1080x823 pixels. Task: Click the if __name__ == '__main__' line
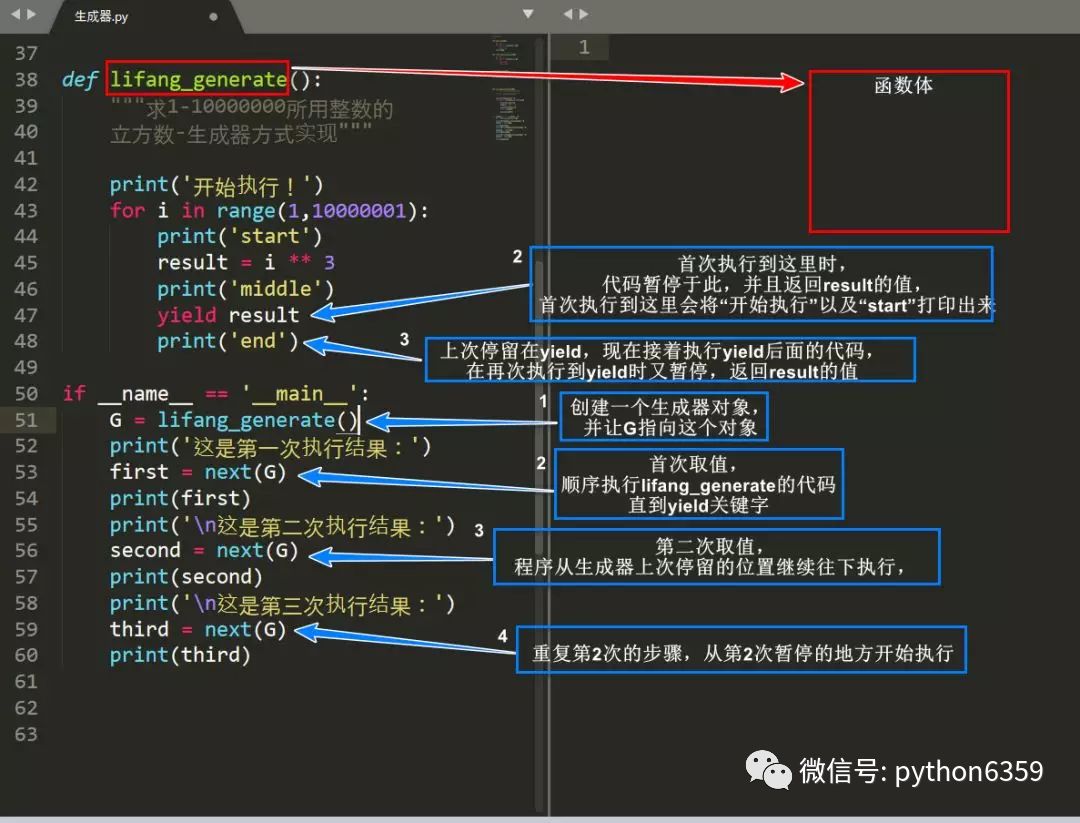pyautogui.click(x=216, y=393)
